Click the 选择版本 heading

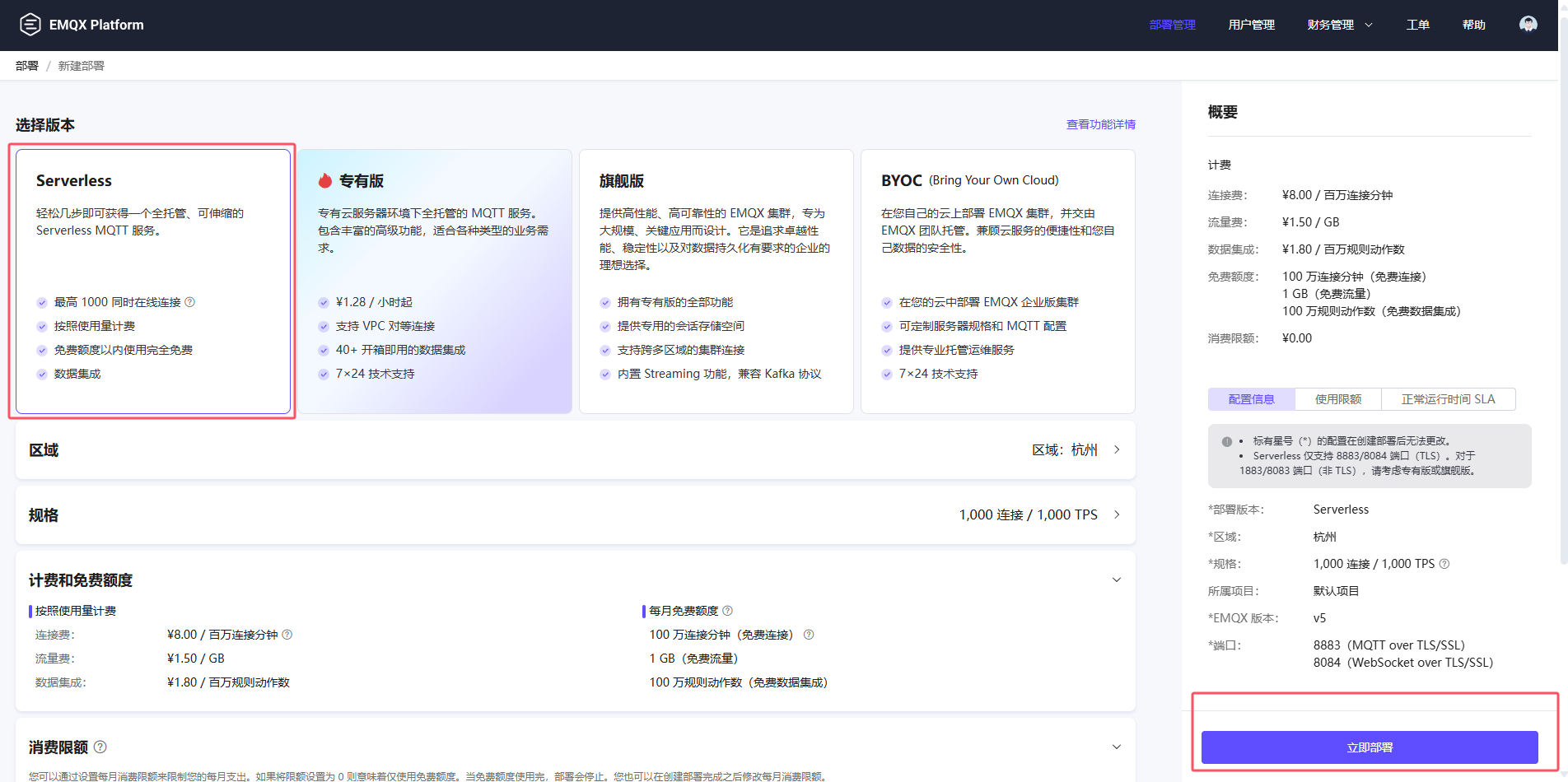(x=45, y=125)
